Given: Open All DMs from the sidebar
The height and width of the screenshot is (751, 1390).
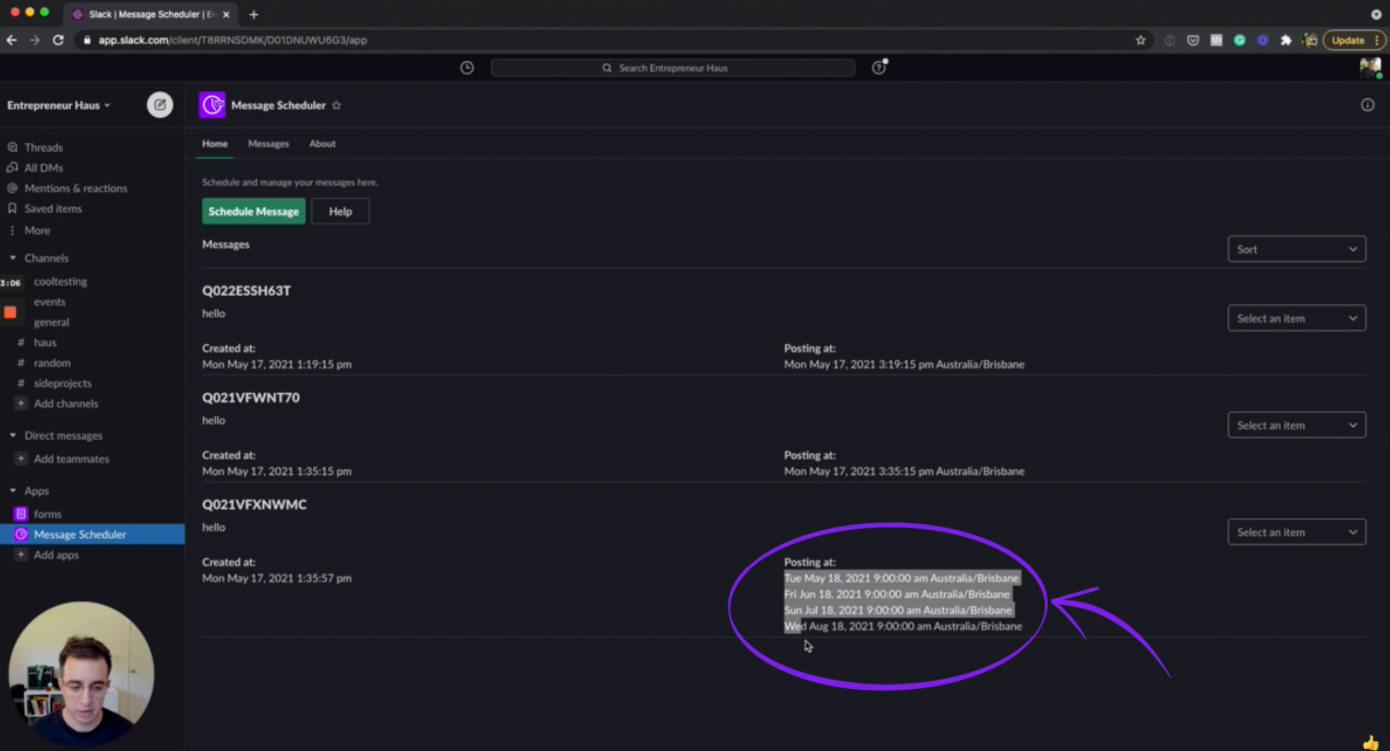Looking at the screenshot, I should point(14,167).
